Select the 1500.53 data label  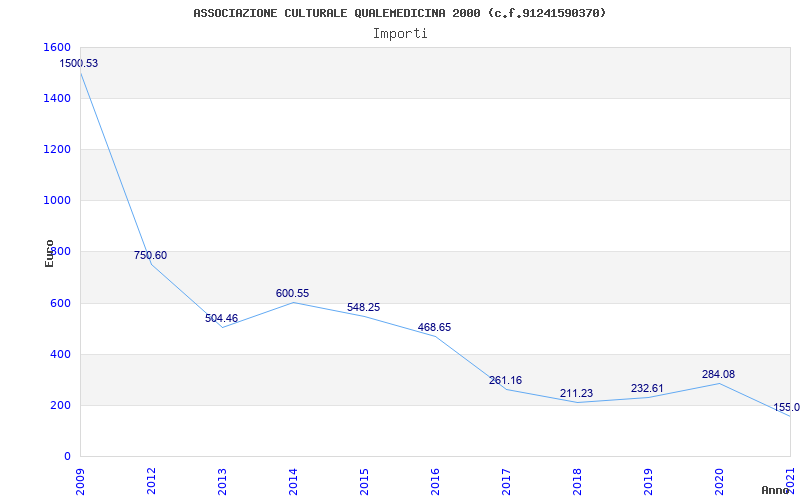tap(79, 64)
